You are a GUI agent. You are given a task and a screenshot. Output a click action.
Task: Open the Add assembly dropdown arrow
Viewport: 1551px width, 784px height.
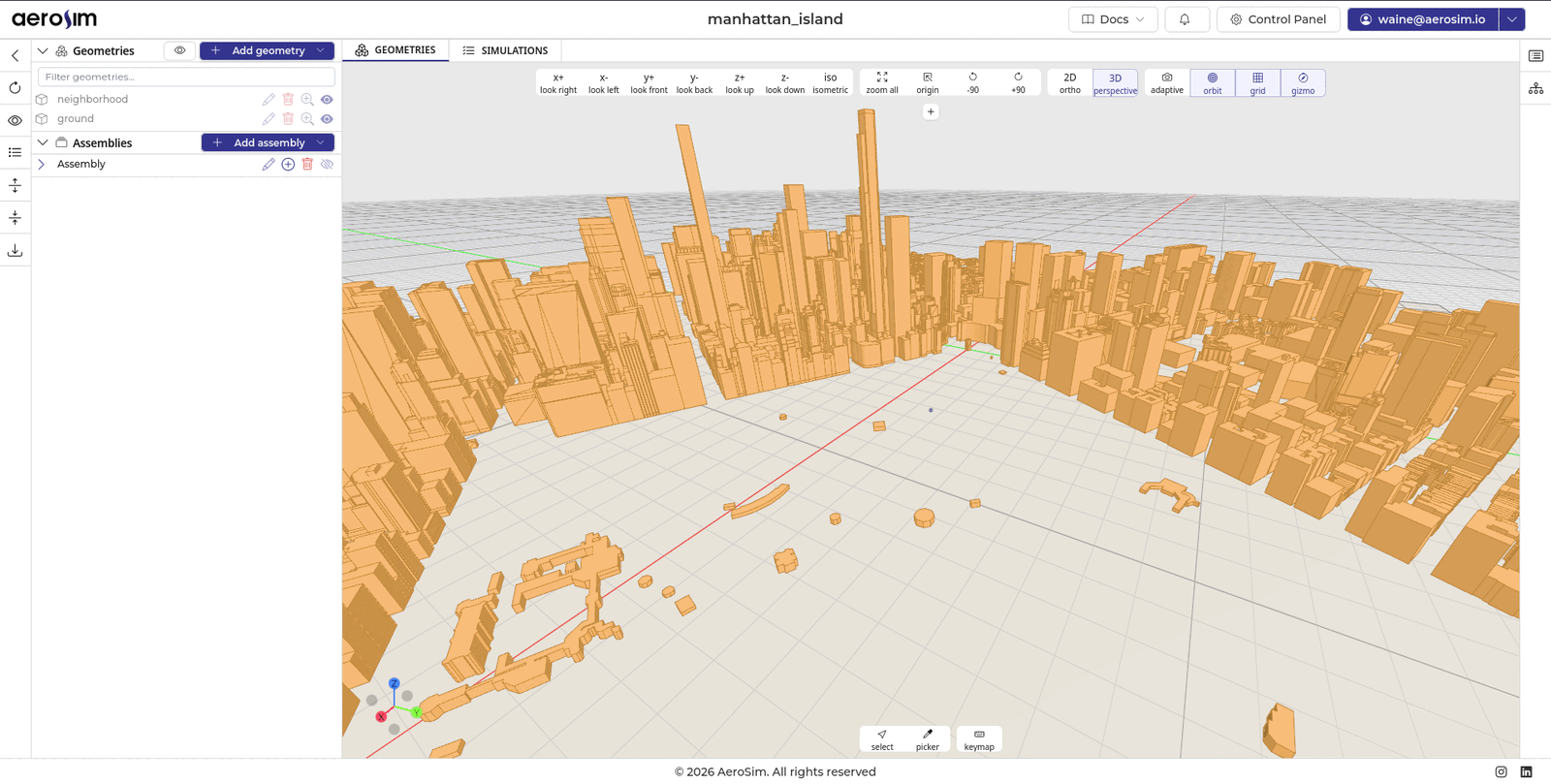pyautogui.click(x=321, y=142)
